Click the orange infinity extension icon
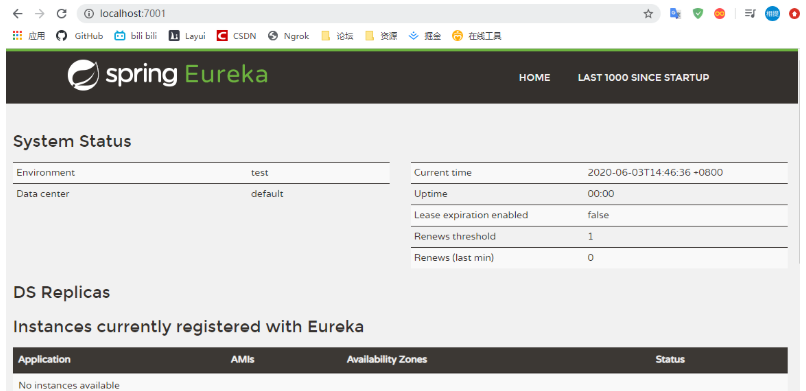This screenshot has height=391, width=806. point(720,14)
